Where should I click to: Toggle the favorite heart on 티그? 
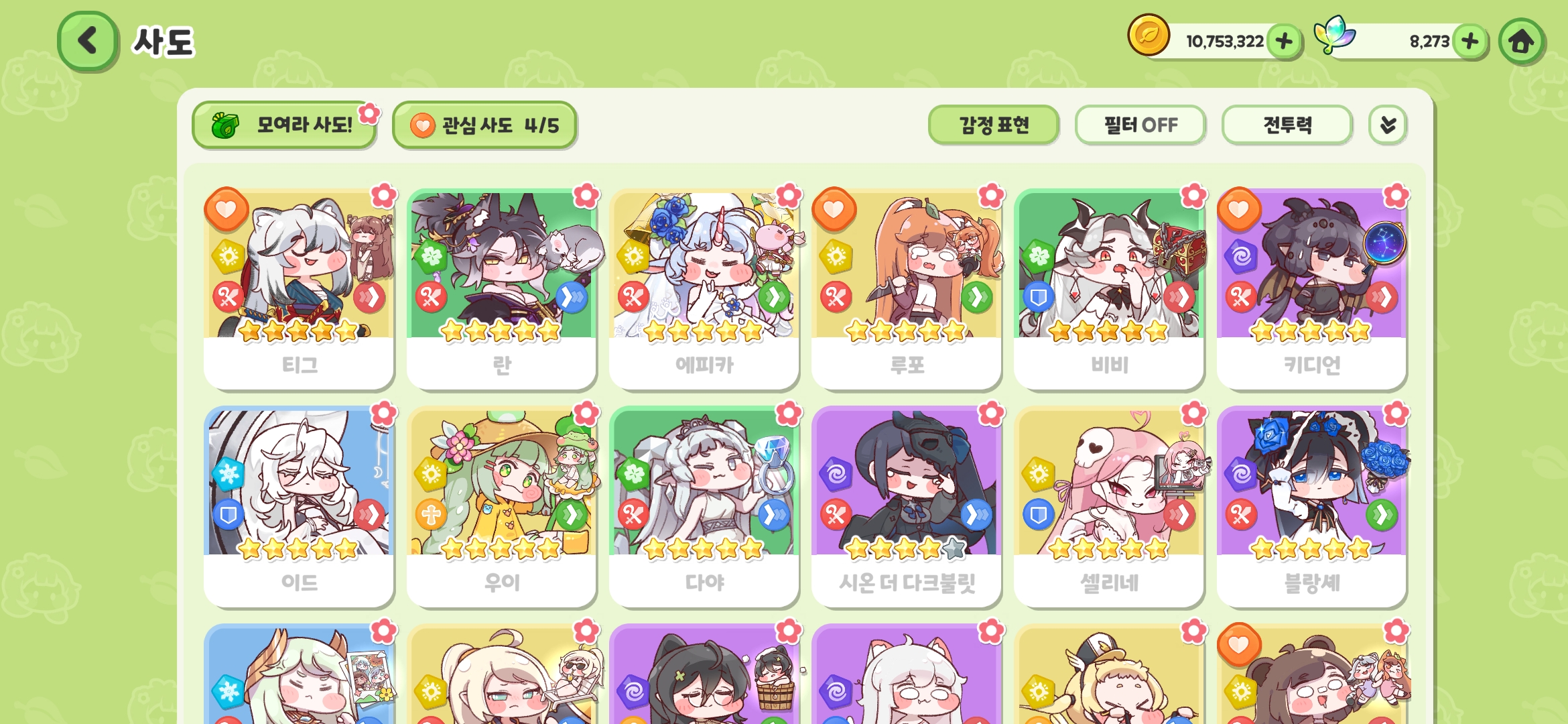[x=226, y=209]
